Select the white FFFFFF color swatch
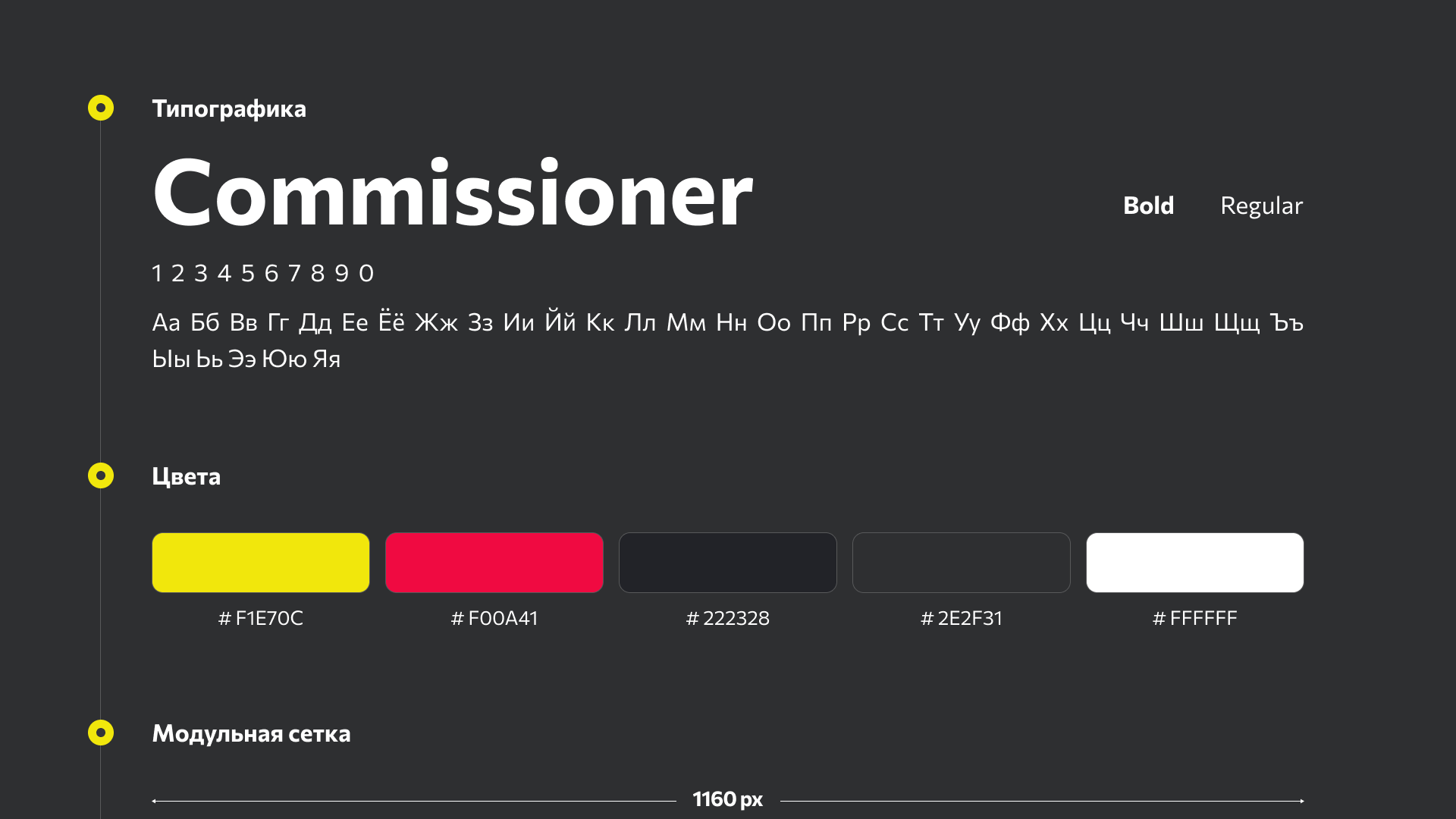This screenshot has width=1456, height=819. point(1195,563)
